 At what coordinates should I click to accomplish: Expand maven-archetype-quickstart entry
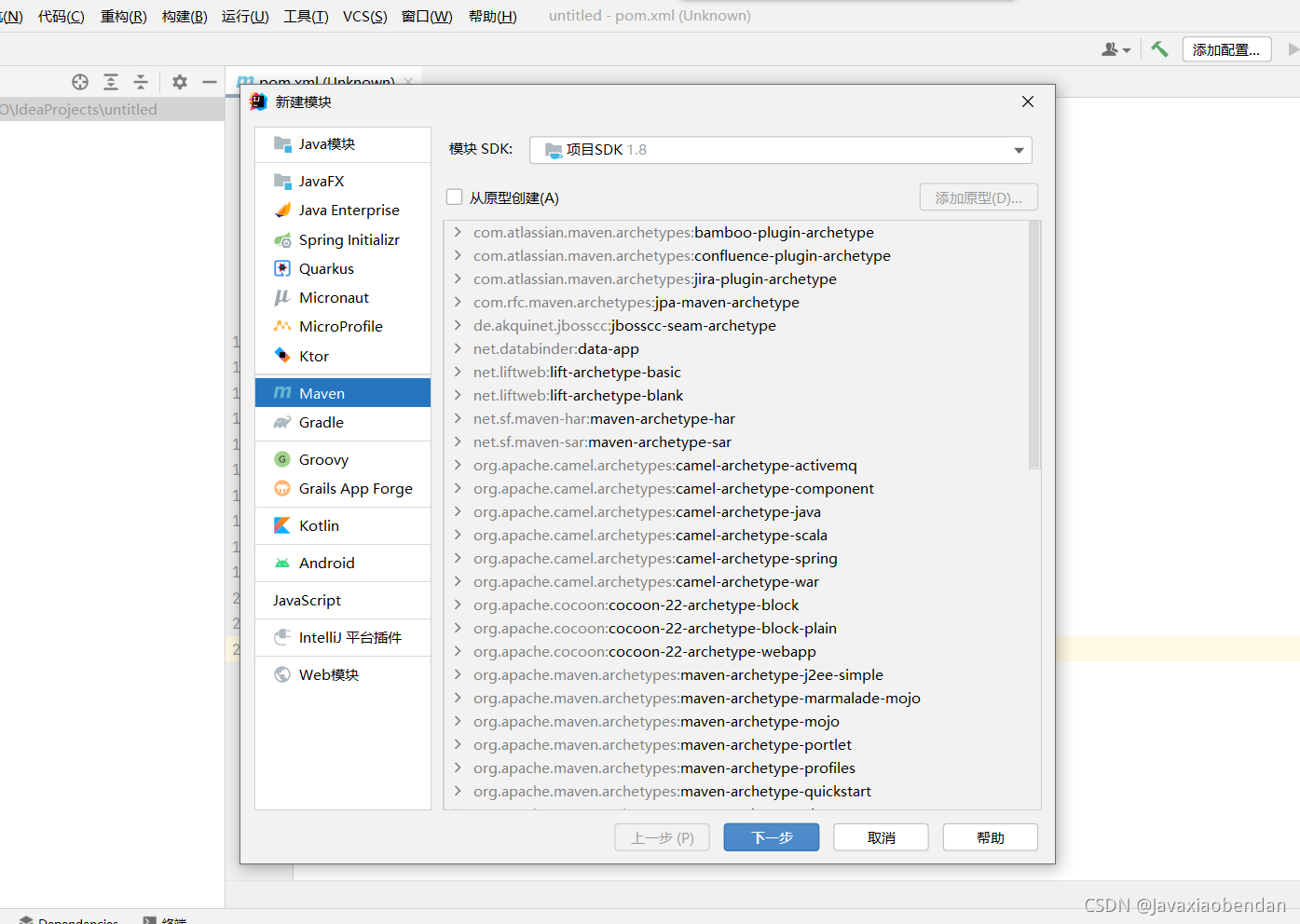458,791
